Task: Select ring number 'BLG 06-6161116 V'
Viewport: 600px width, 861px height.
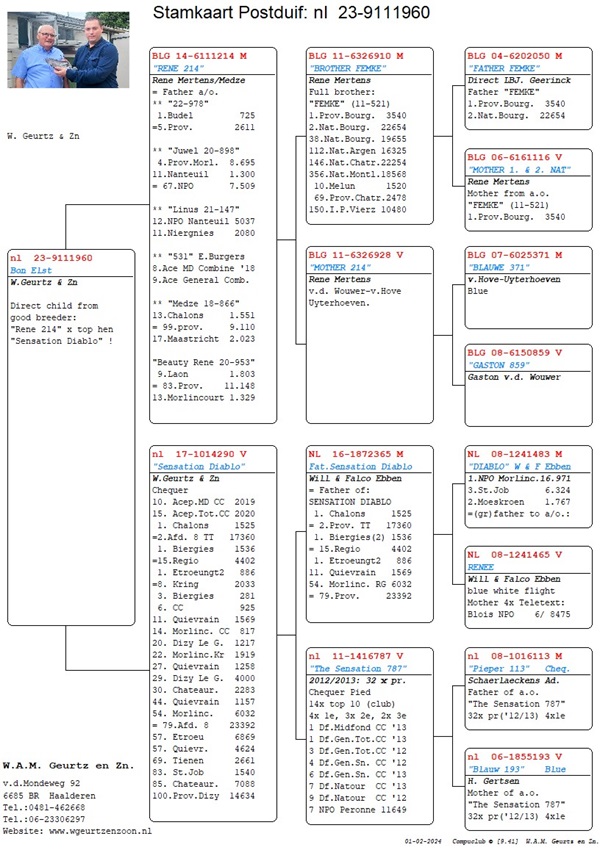Action: coord(514,157)
